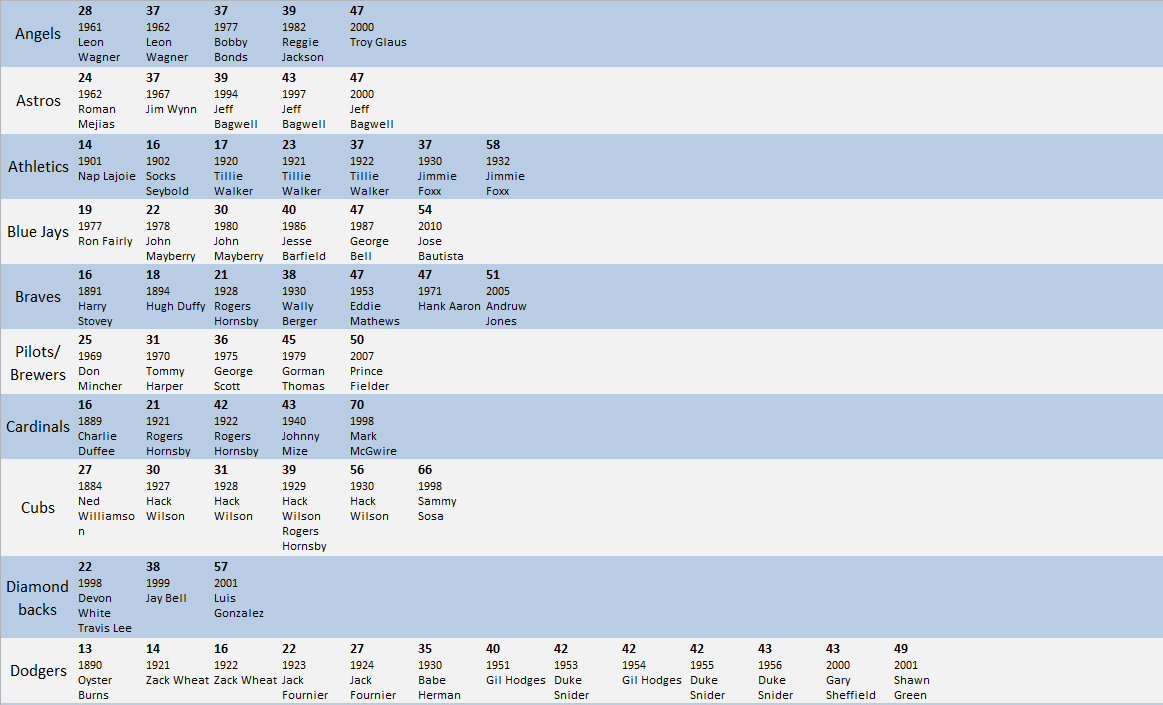Click Cubs 1927 Hack Wilson entry
The height and width of the screenshot is (705, 1163).
coord(165,494)
